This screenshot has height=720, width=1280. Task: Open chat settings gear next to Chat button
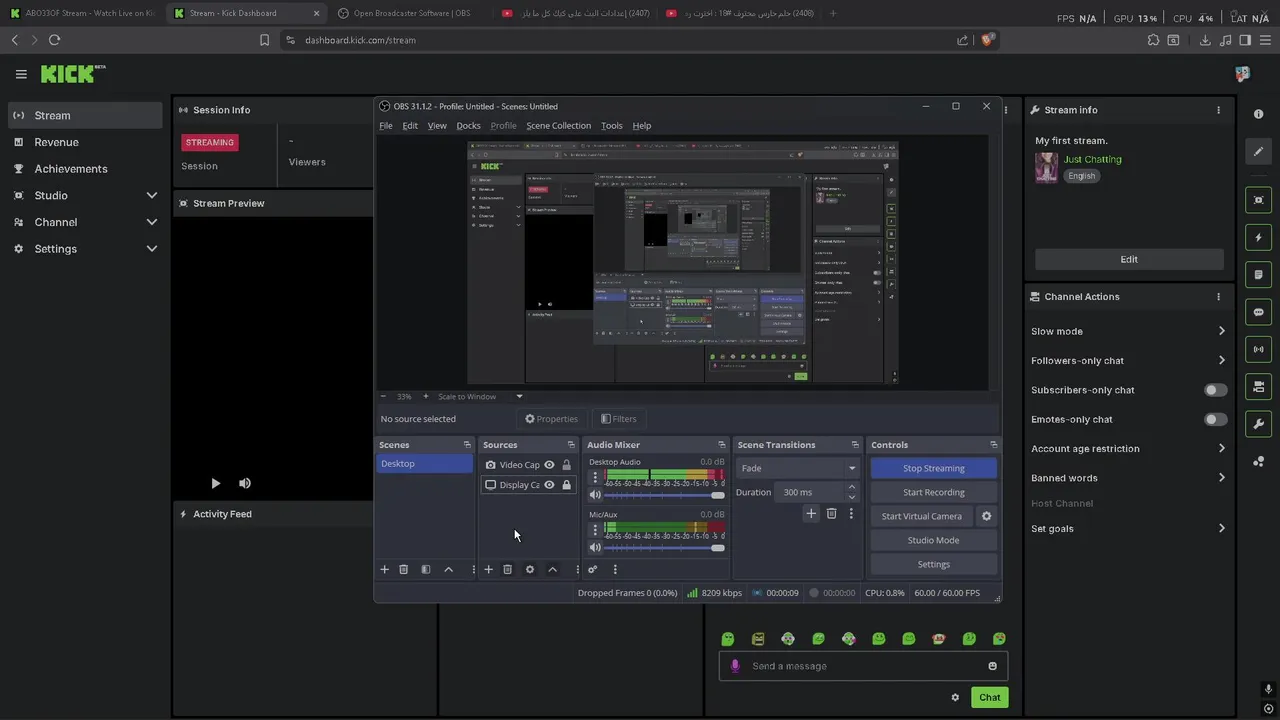click(955, 697)
